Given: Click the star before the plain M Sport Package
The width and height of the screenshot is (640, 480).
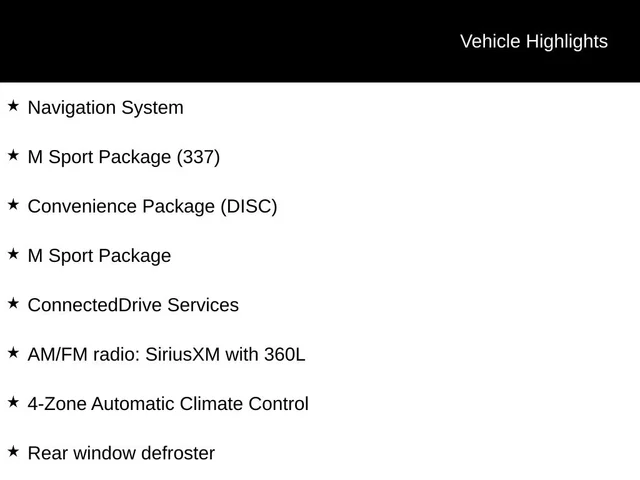Looking at the screenshot, I should (13, 254).
